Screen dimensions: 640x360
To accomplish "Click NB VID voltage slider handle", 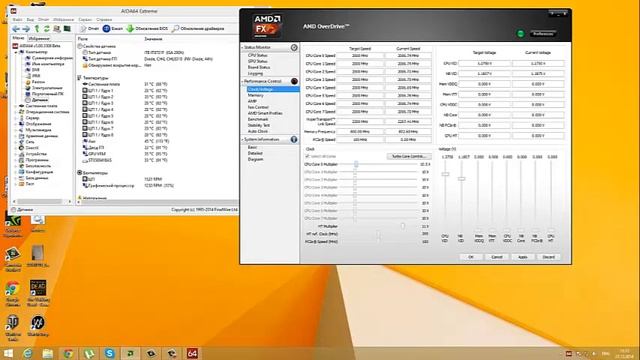I will point(461,179).
